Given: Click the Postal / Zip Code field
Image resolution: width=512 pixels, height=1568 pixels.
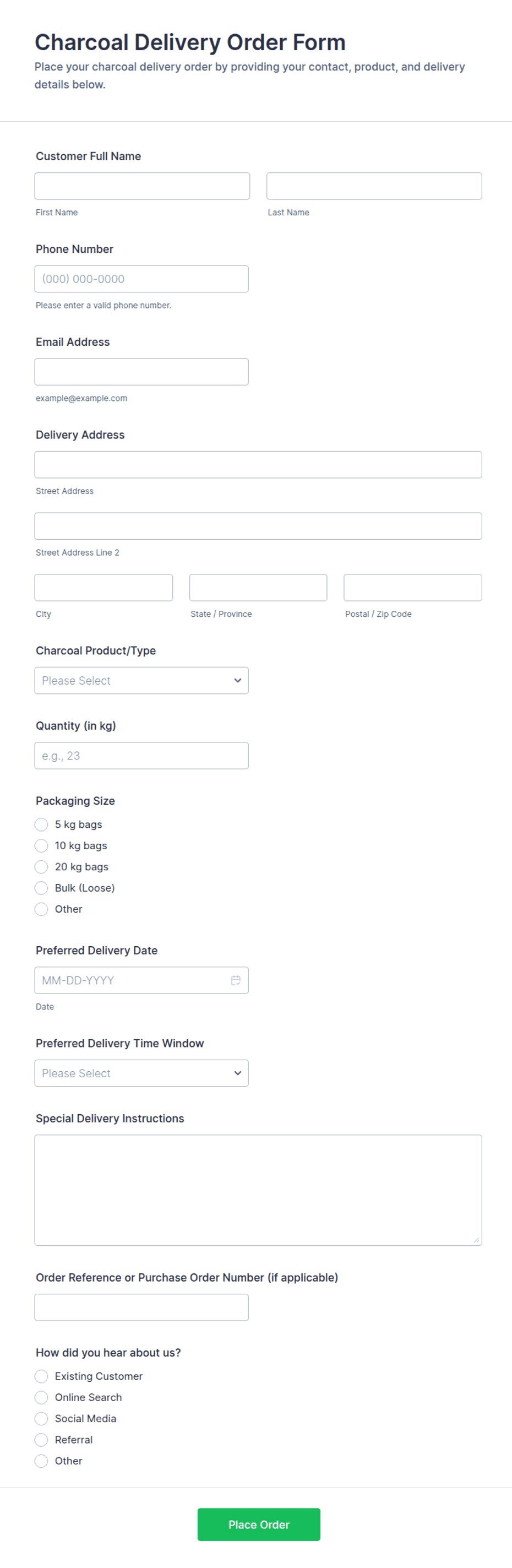Looking at the screenshot, I should [x=412, y=588].
